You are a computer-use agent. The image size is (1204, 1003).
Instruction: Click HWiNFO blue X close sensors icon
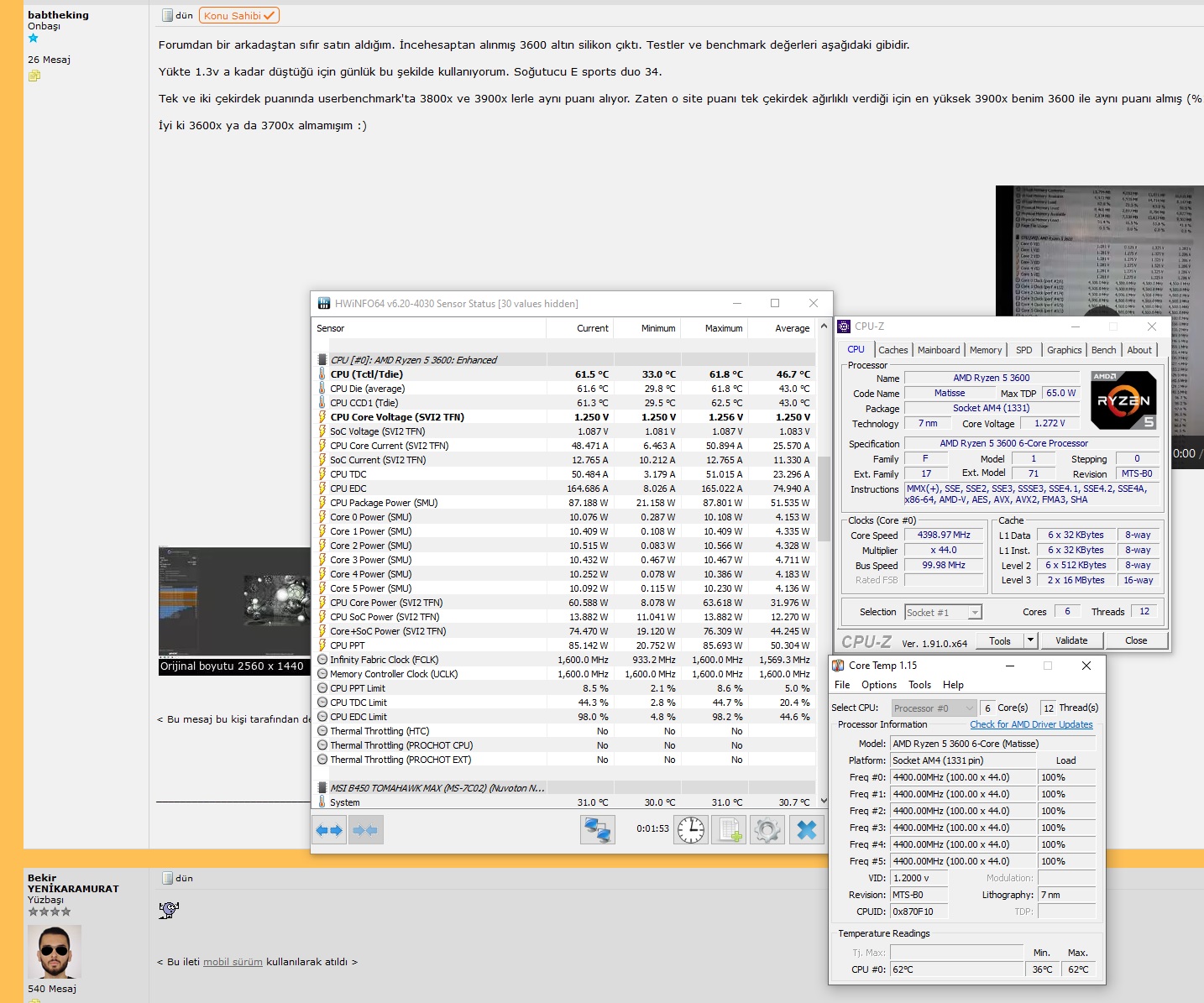[x=807, y=830]
